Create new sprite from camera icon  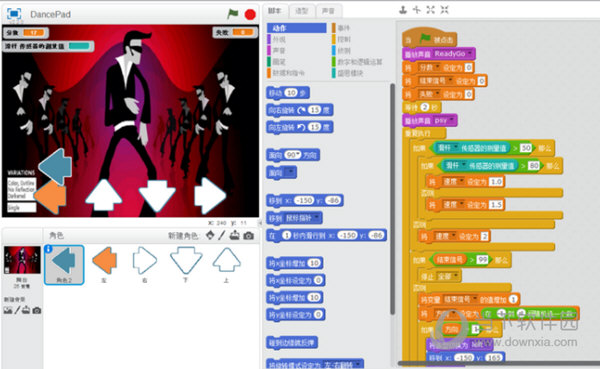click(x=249, y=235)
